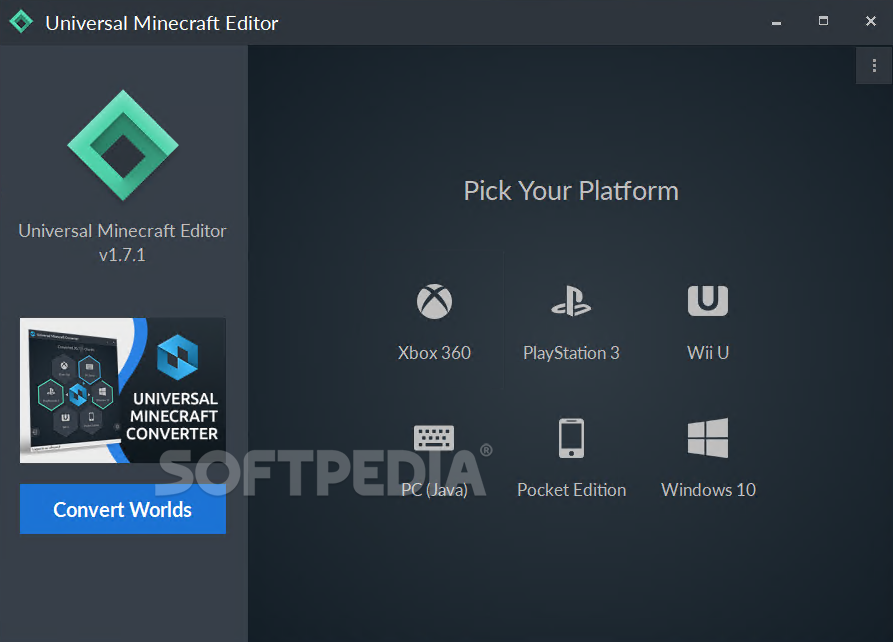The image size is (893, 642).
Task: Open the Universal Minecraft Converter banner
Action: 123,390
